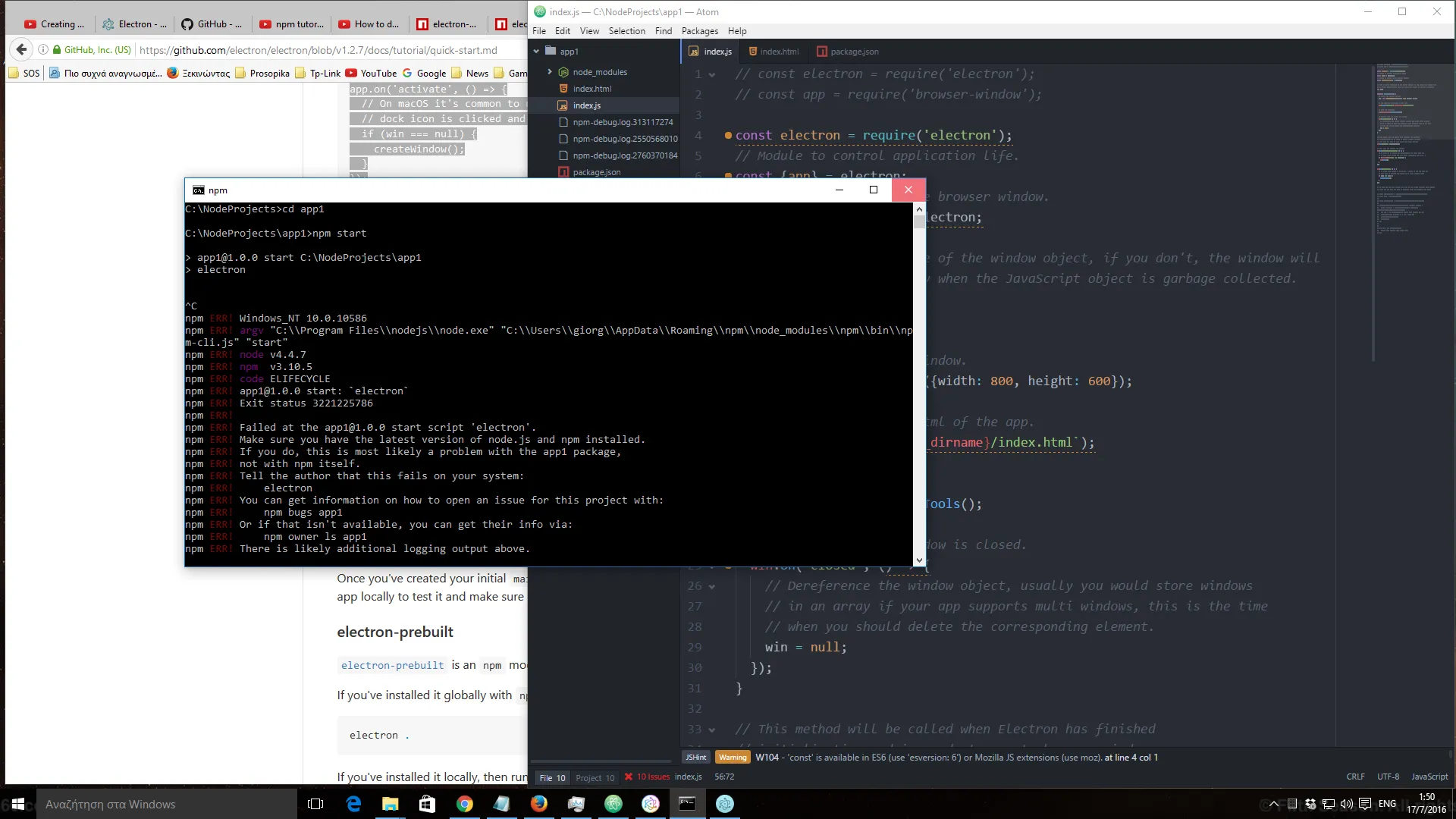Click the browser back arrow button
This screenshot has height=819, width=1456.
[22, 50]
